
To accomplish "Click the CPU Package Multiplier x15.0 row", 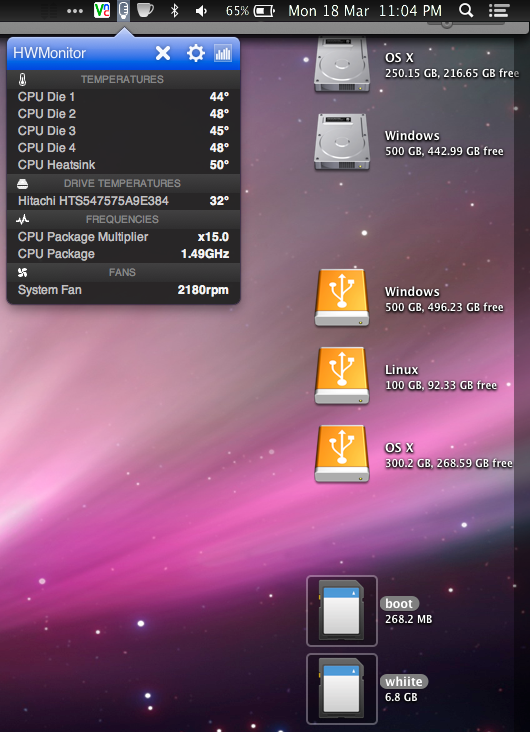I will [x=123, y=237].
